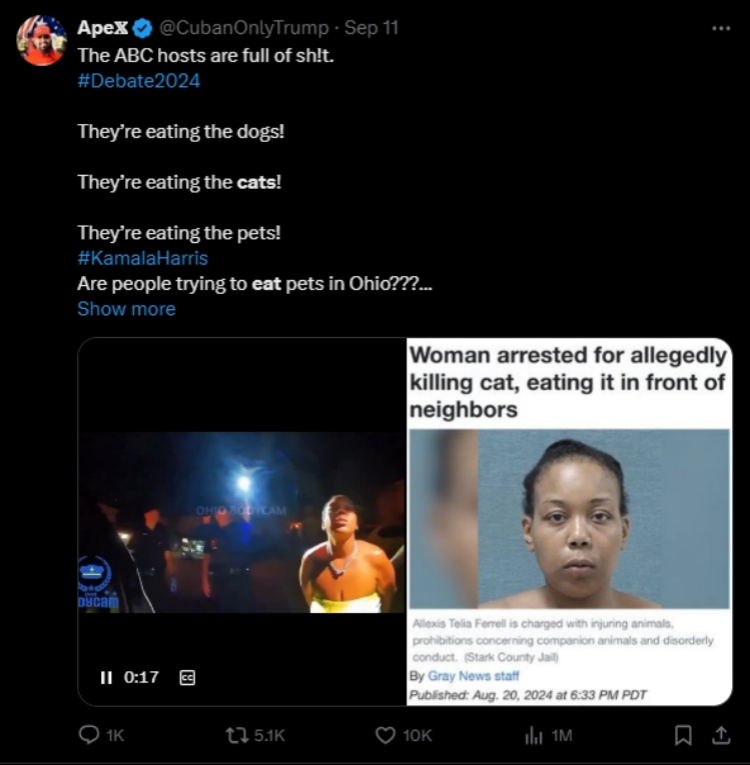Open the #KamalaHarris hashtag
750x765 pixels.
click(142, 258)
